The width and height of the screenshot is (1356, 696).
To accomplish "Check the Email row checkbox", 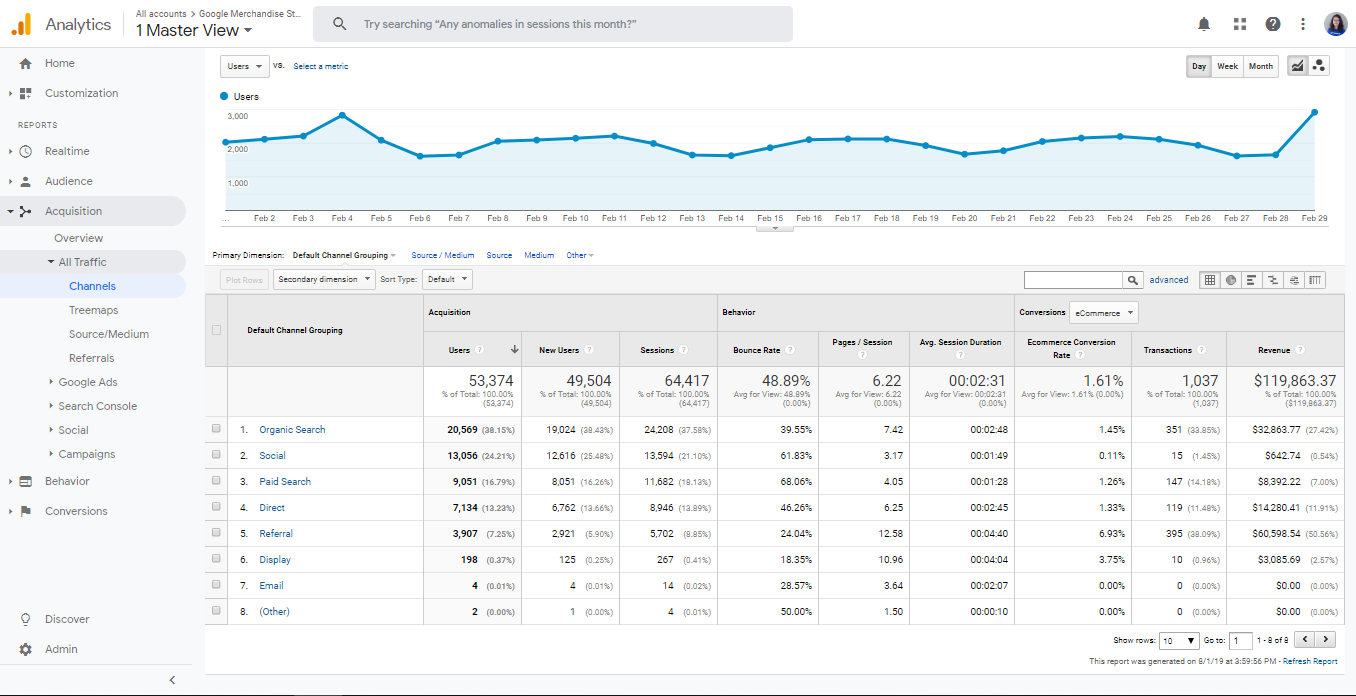I will pyautogui.click(x=216, y=585).
